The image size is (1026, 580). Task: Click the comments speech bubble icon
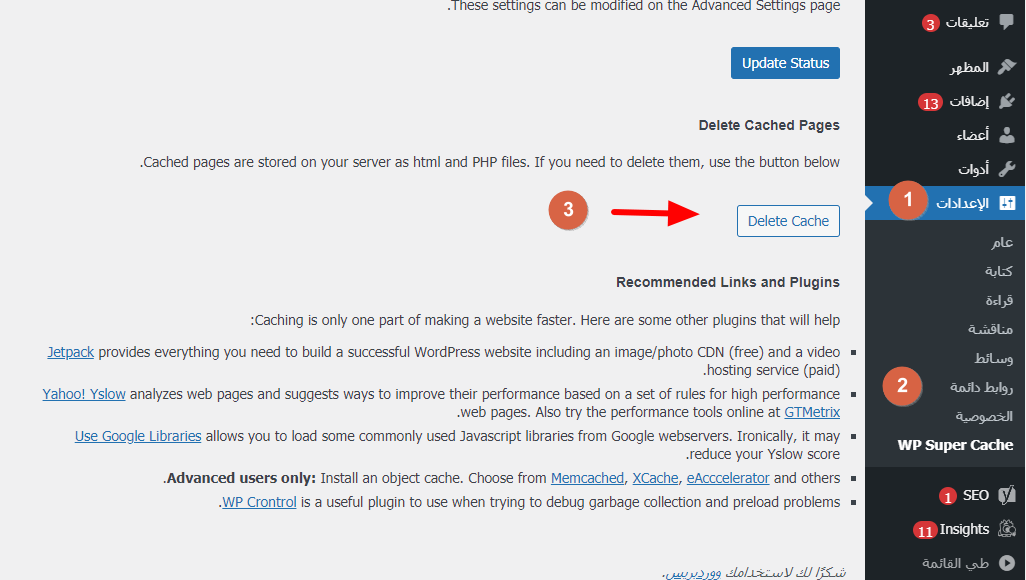pyautogui.click(x=1006, y=22)
